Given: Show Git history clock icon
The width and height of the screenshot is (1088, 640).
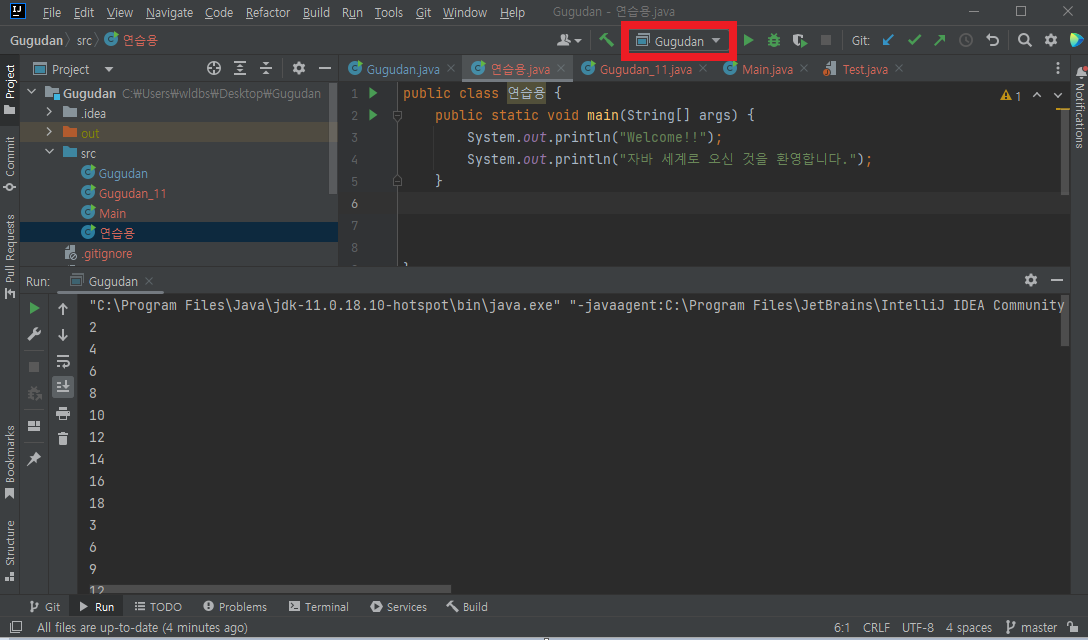Looking at the screenshot, I should (966, 40).
